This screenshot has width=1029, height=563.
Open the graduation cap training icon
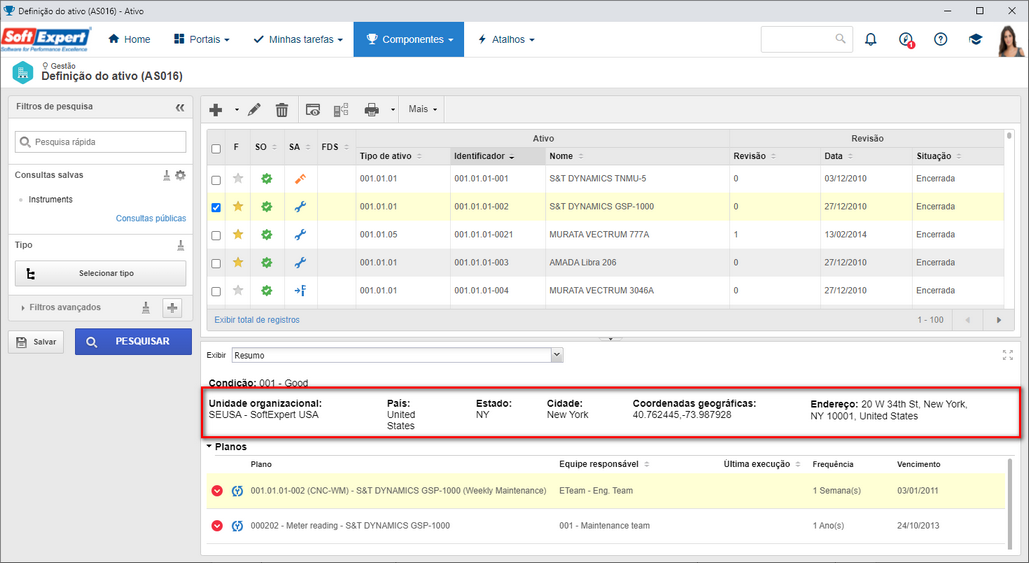[x=975, y=39]
